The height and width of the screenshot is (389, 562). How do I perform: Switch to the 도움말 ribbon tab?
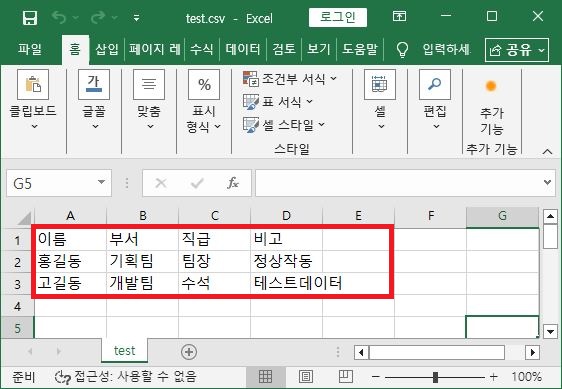pyautogui.click(x=360, y=49)
